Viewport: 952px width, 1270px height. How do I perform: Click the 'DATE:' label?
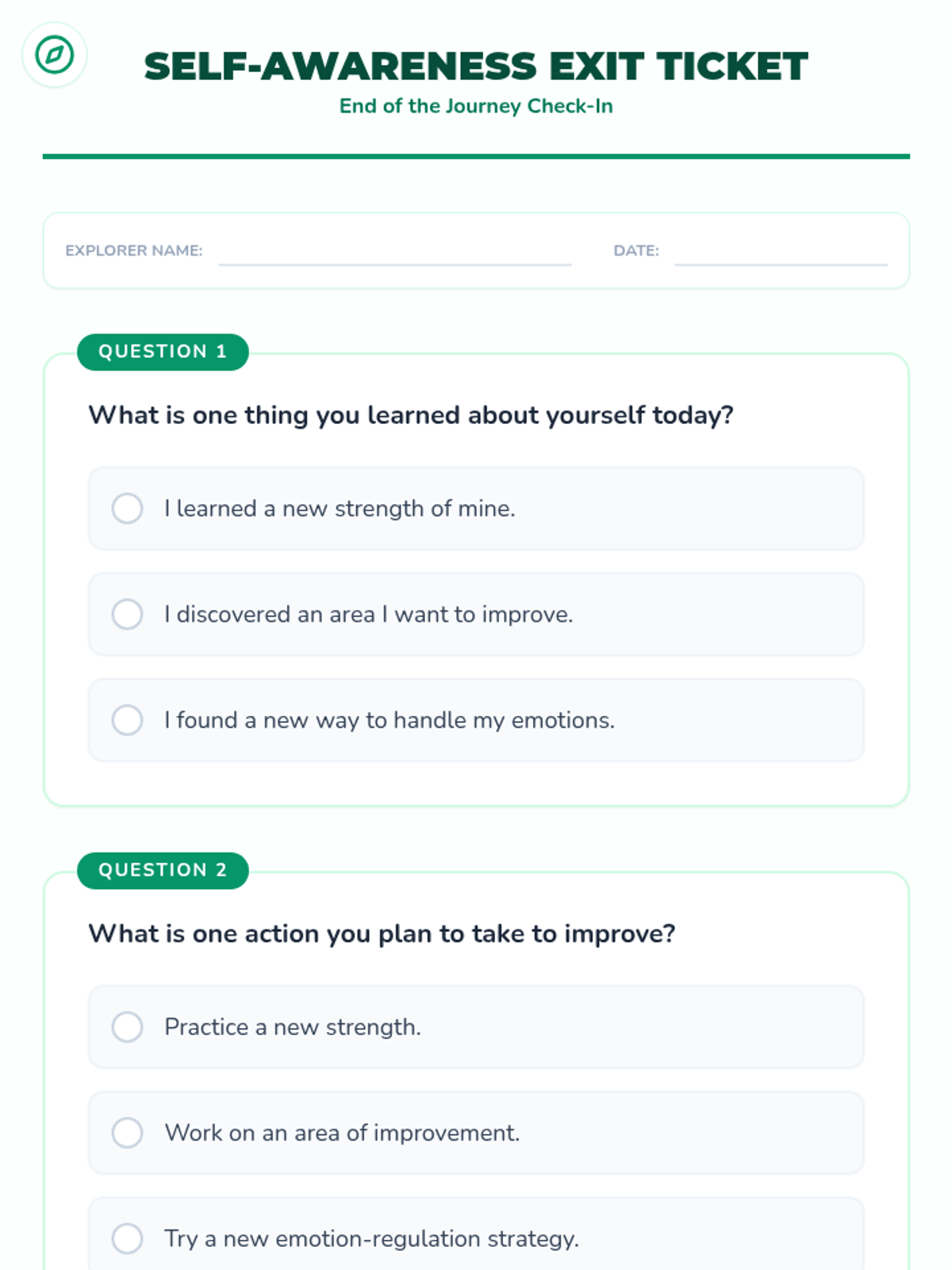tap(635, 251)
